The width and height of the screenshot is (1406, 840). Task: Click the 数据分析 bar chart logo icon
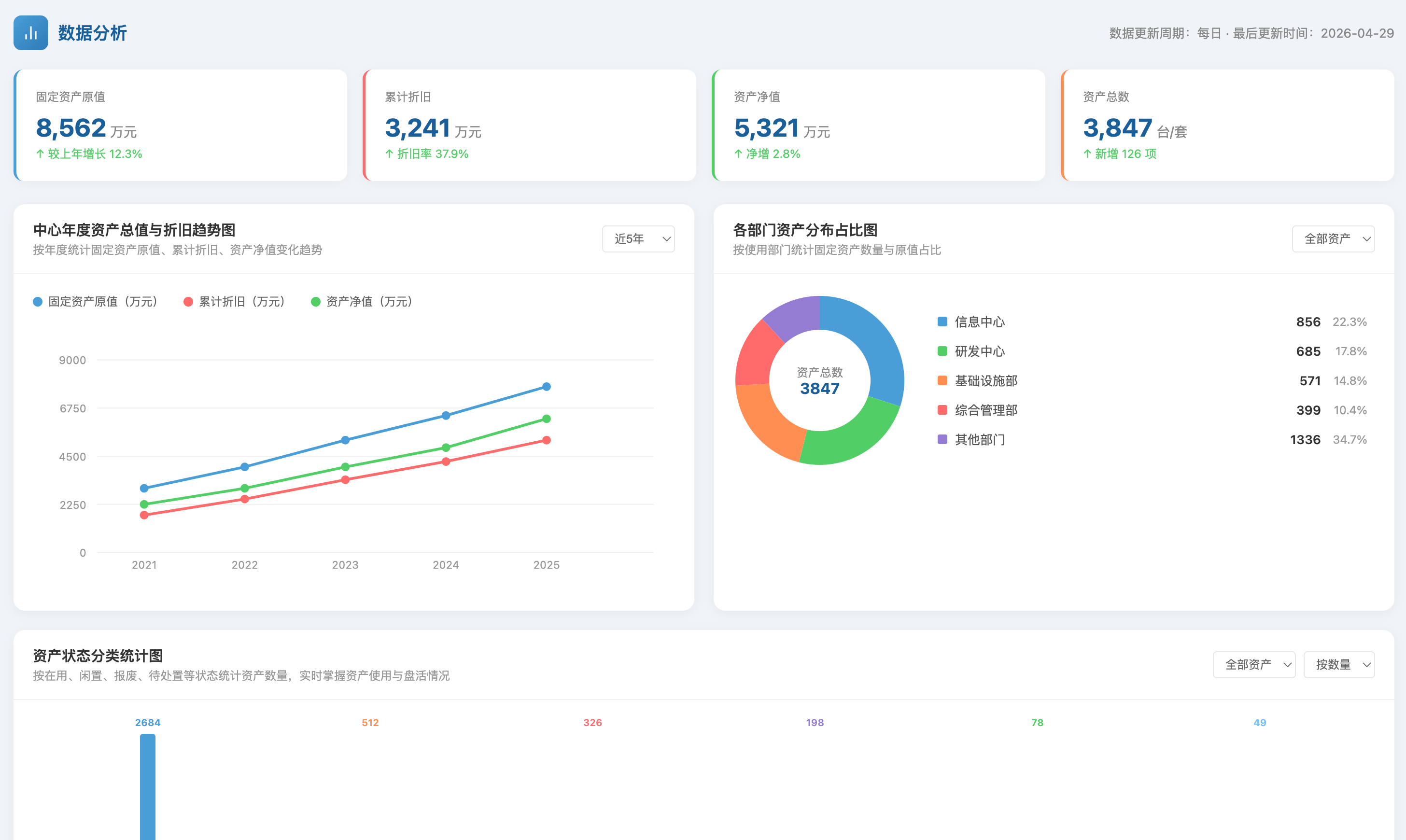(x=30, y=33)
